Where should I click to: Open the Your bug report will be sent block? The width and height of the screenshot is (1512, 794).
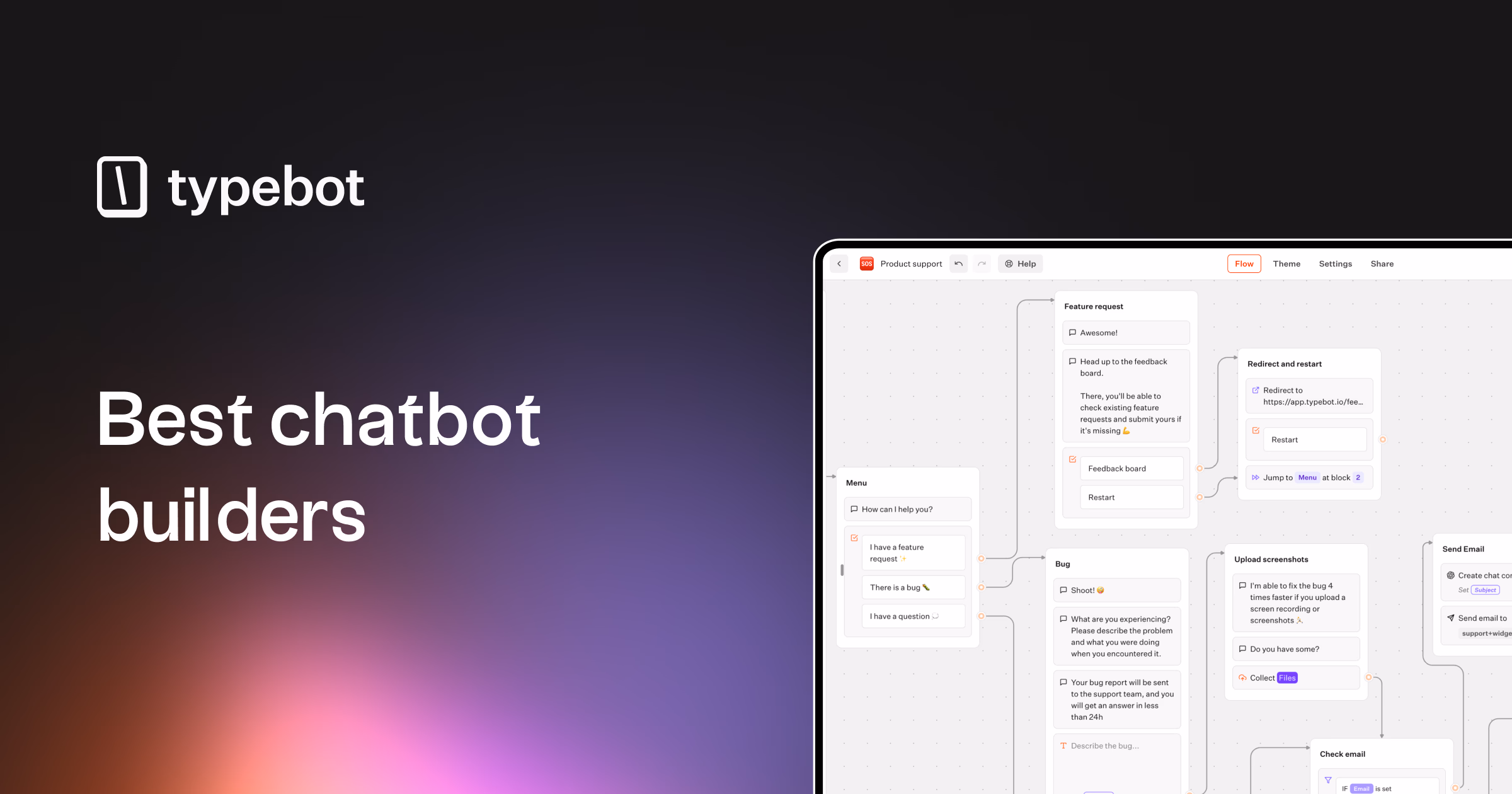[1117, 699]
